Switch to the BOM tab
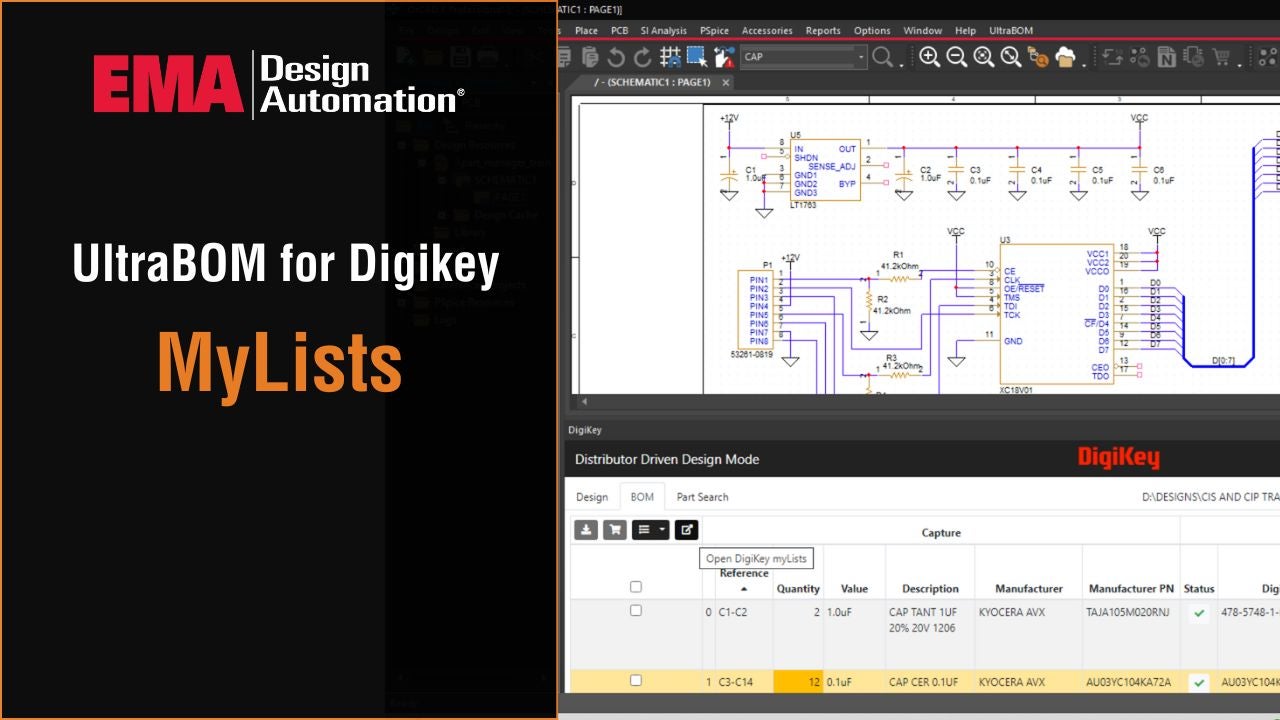This screenshot has height=720, width=1280. click(x=642, y=497)
